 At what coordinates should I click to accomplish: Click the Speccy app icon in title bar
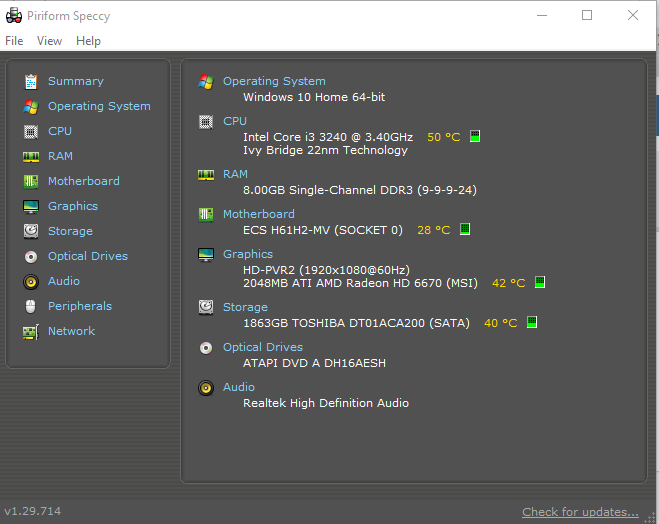[x=14, y=16]
